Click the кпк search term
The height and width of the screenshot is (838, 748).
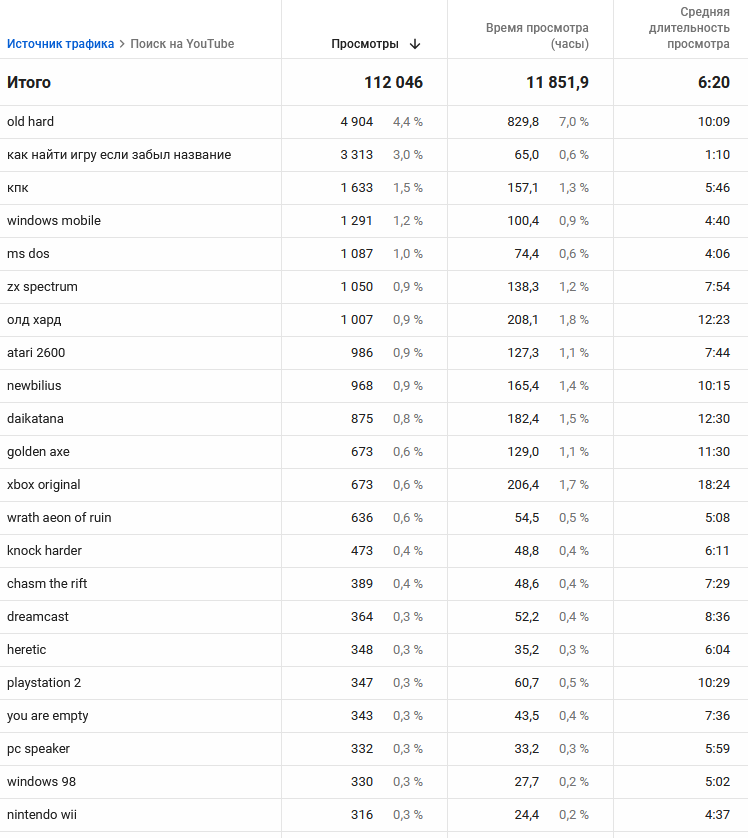pyautogui.click(x=18, y=188)
